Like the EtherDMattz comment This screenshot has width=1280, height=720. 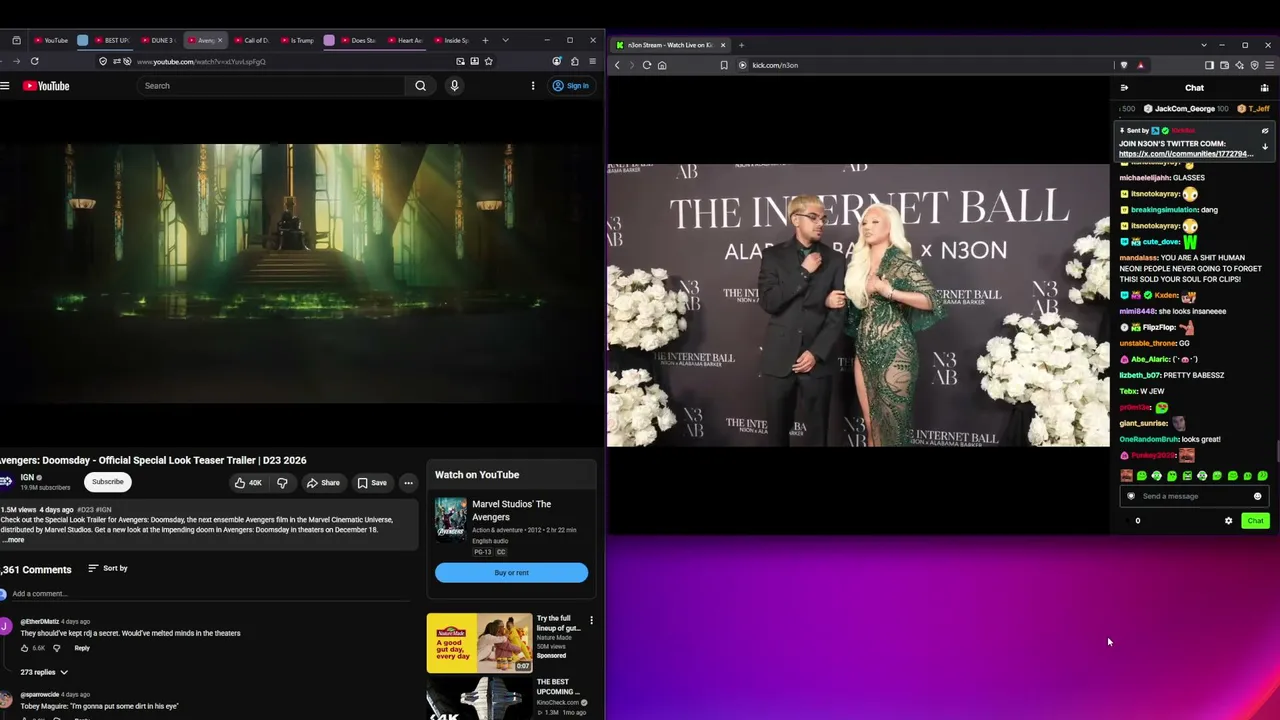tap(25, 648)
